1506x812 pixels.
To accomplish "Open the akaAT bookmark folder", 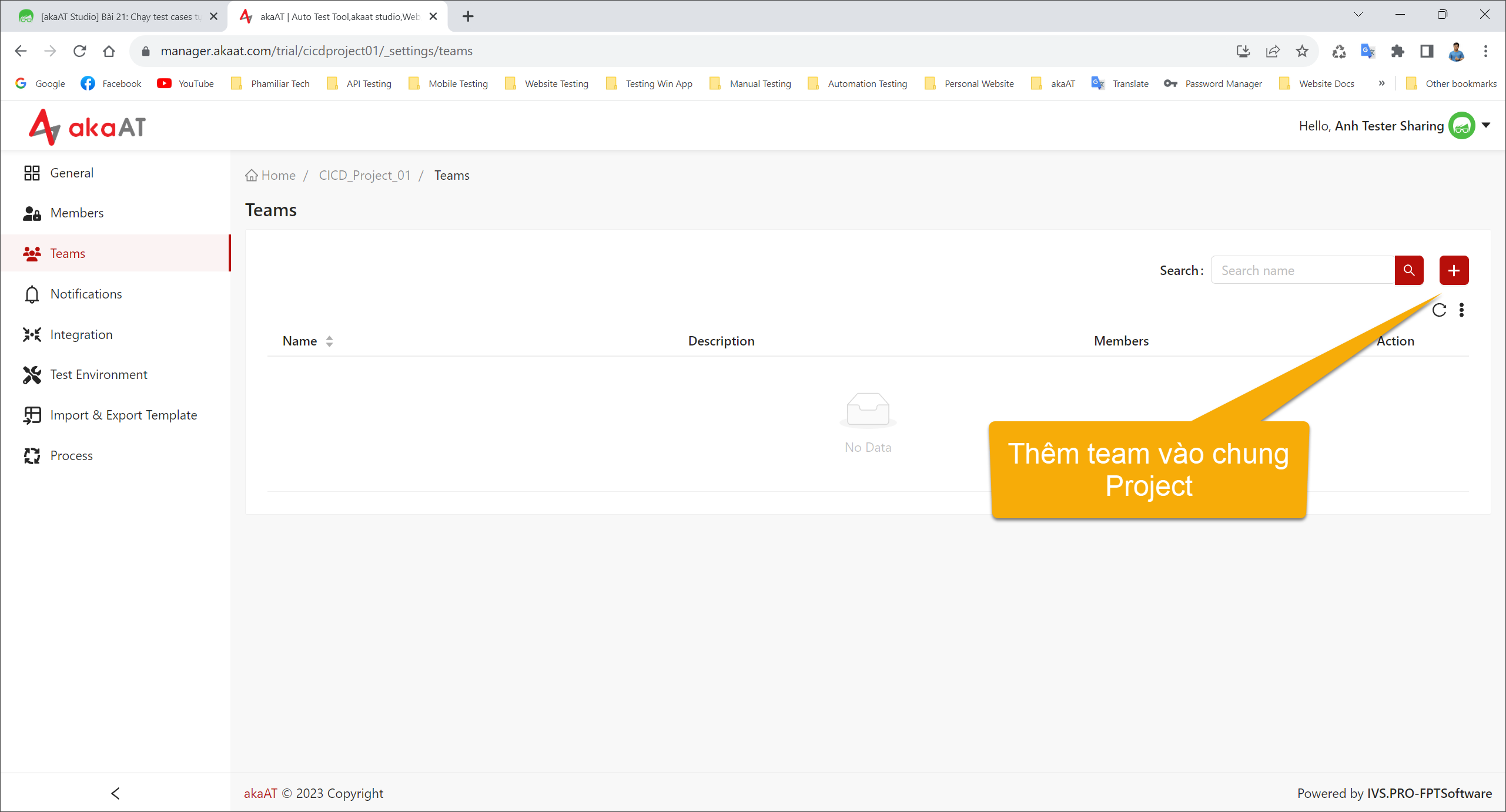I will [1053, 83].
